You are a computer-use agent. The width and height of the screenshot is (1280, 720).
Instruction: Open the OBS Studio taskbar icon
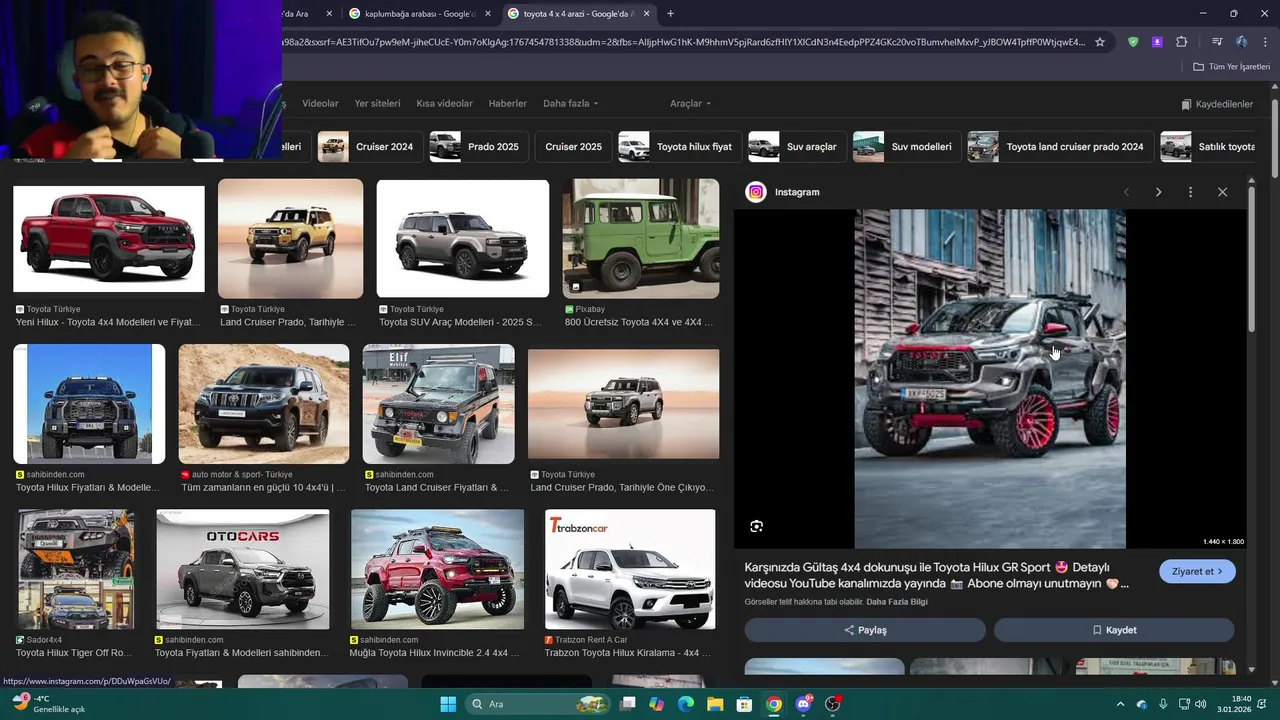pyautogui.click(x=833, y=704)
